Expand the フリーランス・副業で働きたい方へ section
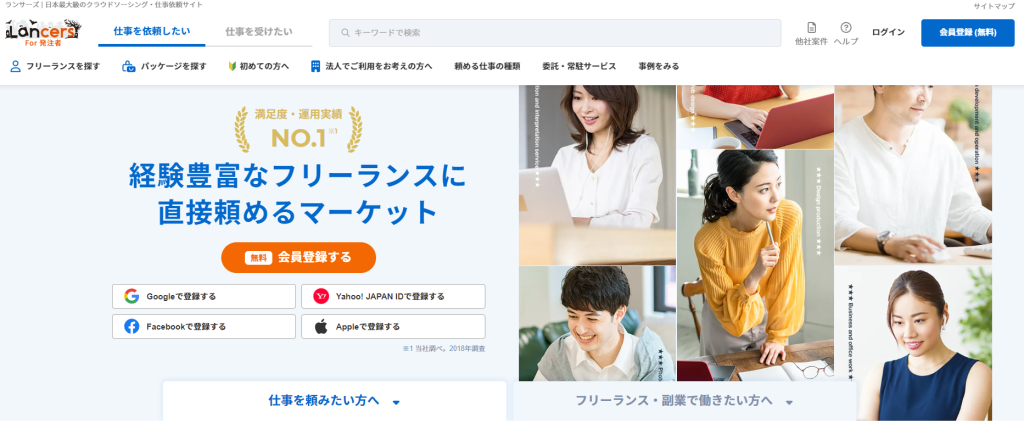 (684, 401)
